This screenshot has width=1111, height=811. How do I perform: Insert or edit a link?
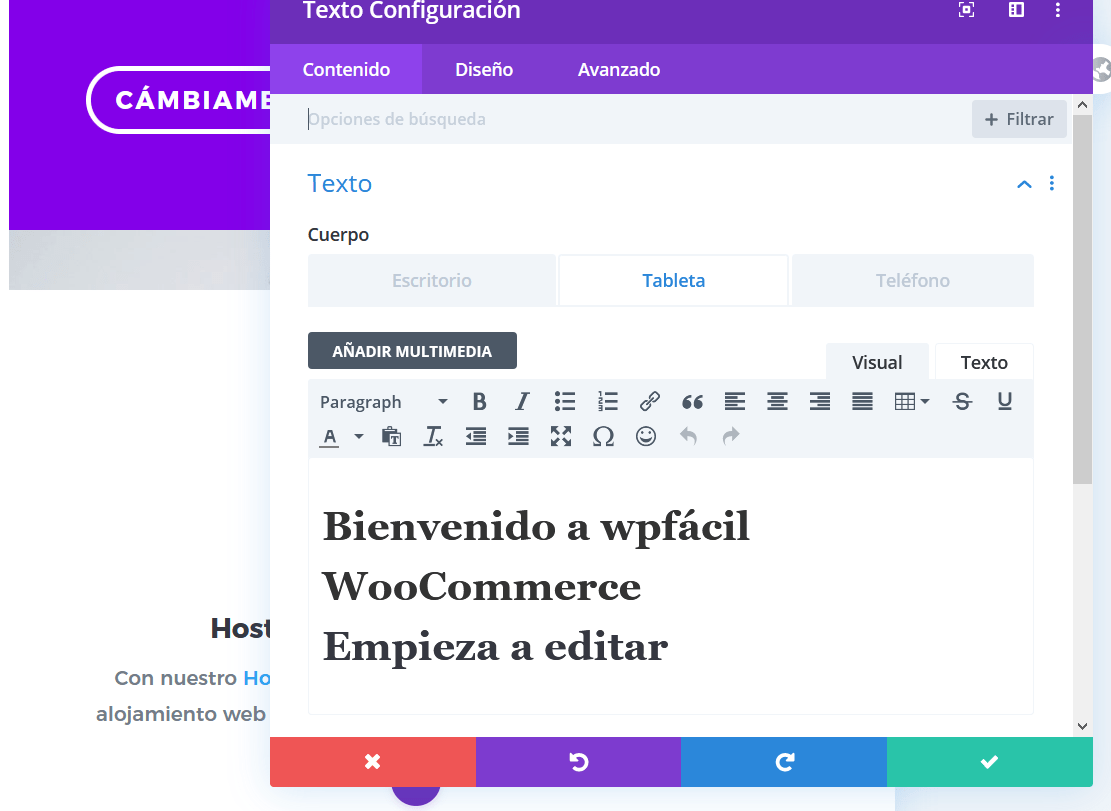(x=650, y=402)
